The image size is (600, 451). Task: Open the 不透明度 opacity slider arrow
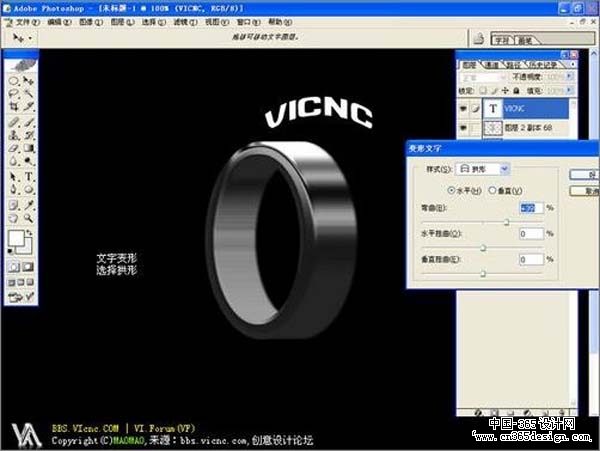tap(570, 77)
